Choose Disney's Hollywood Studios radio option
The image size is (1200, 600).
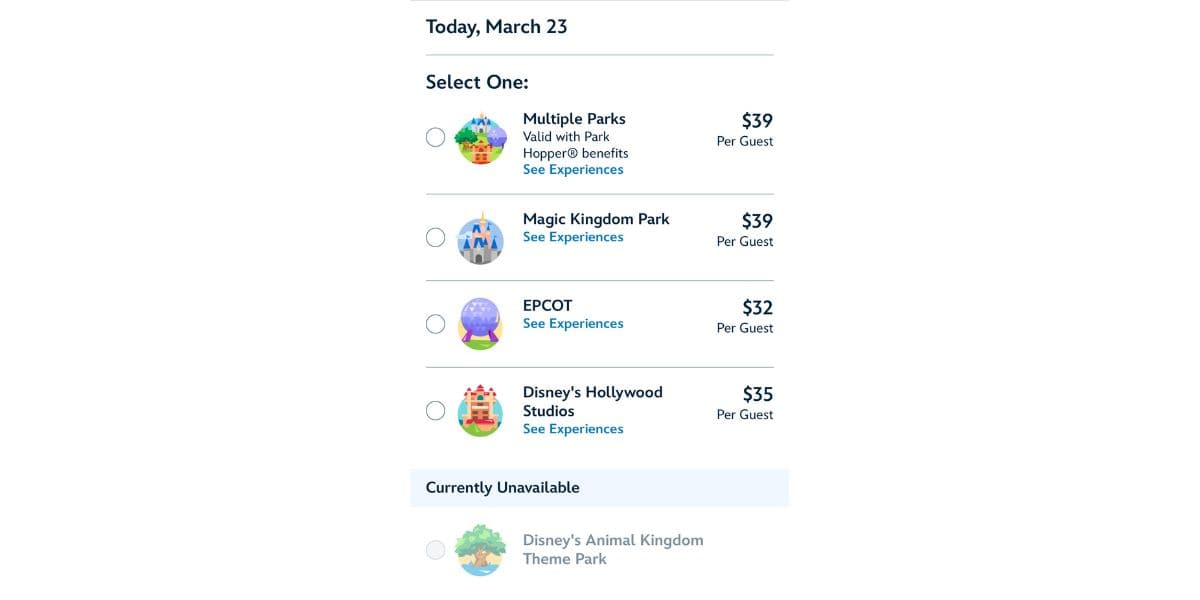(x=435, y=411)
